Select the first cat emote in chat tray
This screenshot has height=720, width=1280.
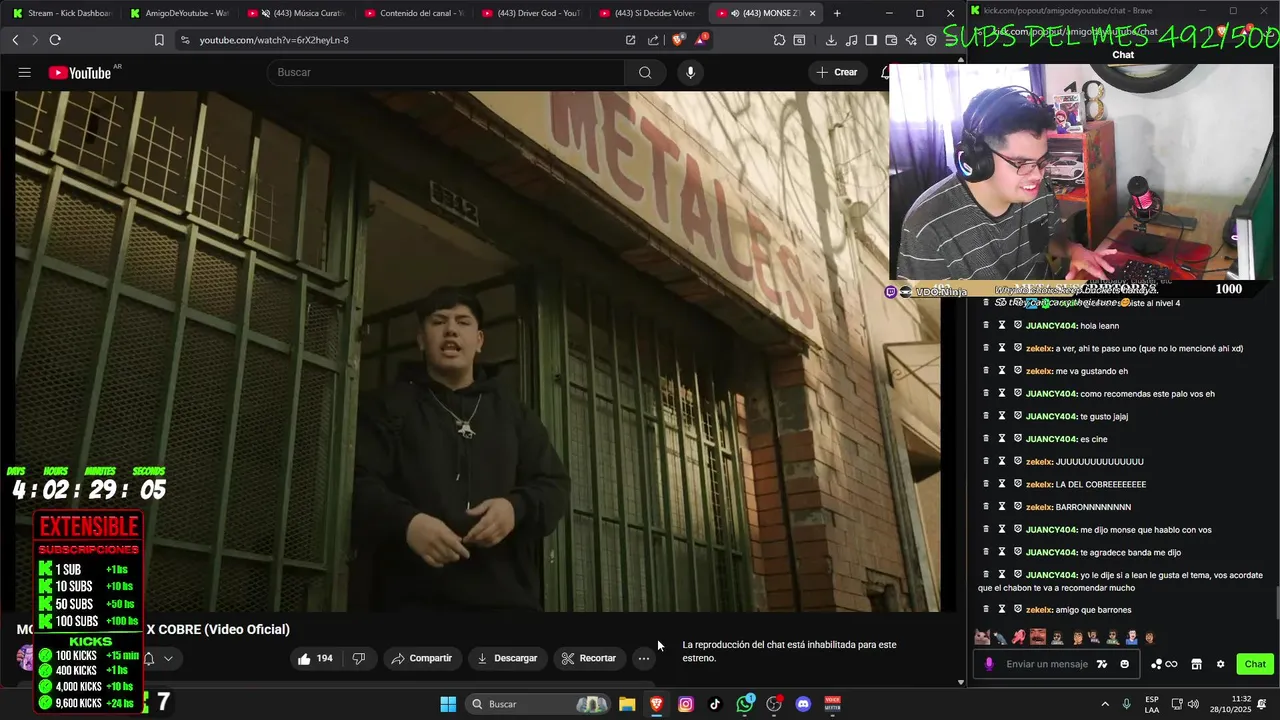[x=982, y=637]
